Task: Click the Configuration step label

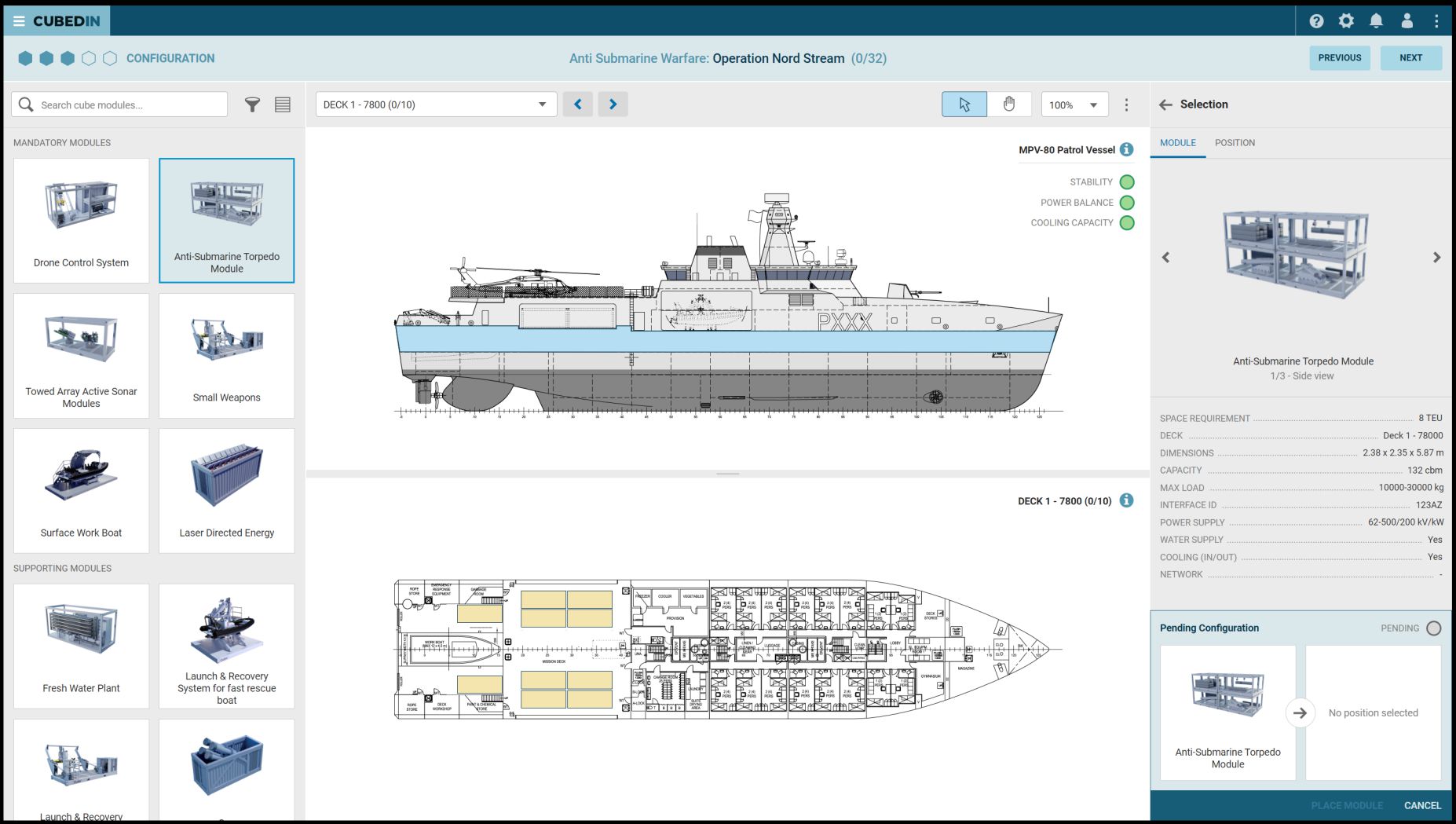Action: (x=170, y=58)
